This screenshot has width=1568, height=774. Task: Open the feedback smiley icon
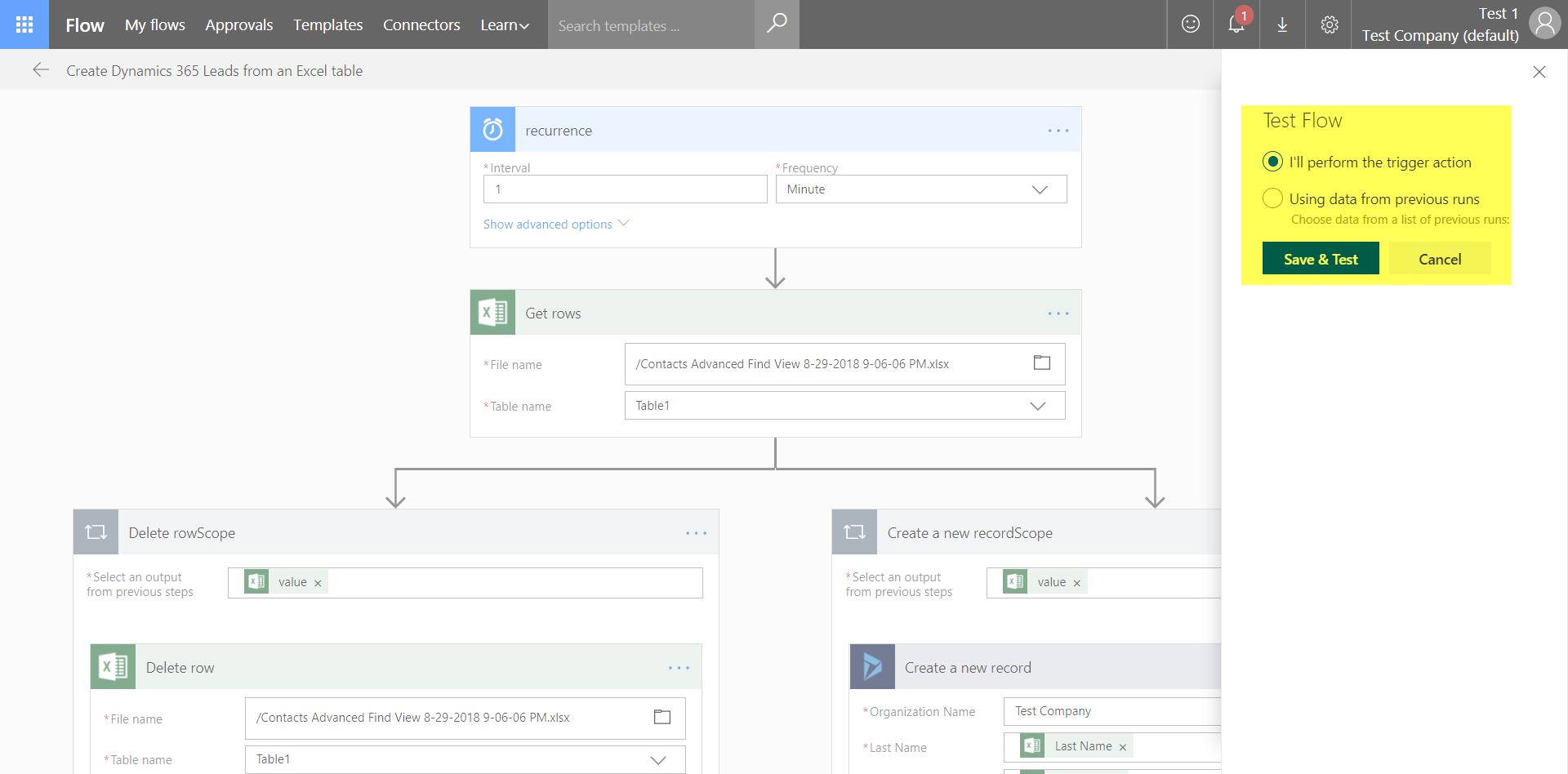1191,24
